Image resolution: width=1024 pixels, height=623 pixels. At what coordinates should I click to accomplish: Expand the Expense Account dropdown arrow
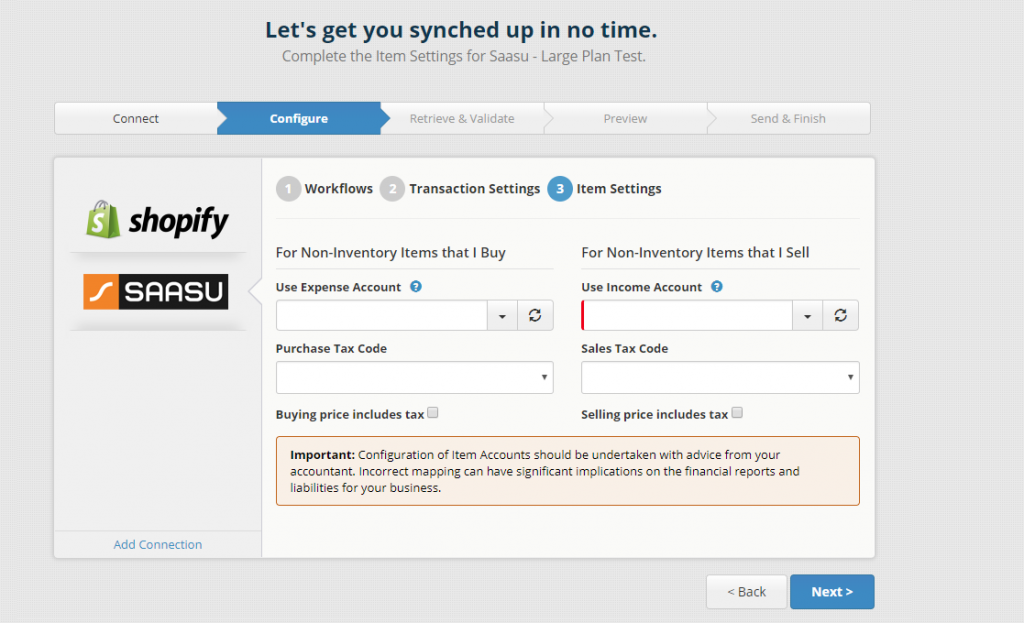502,315
